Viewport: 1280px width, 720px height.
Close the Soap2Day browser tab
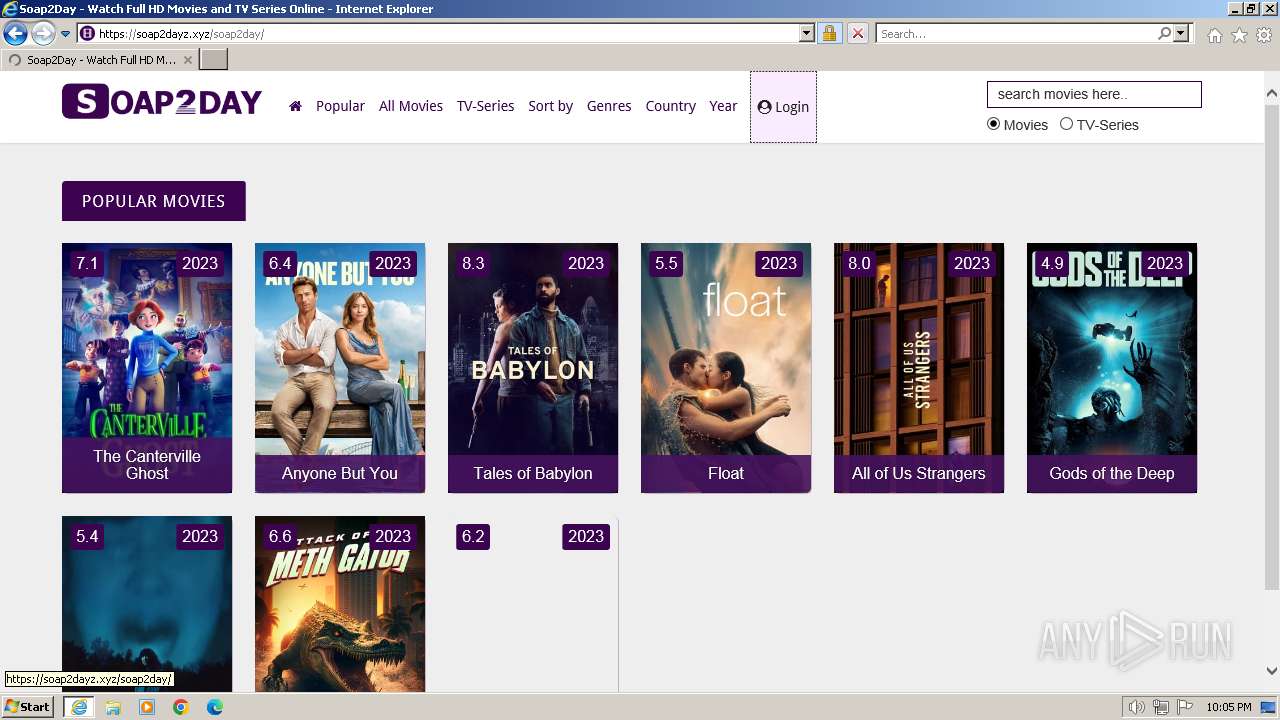(188, 60)
